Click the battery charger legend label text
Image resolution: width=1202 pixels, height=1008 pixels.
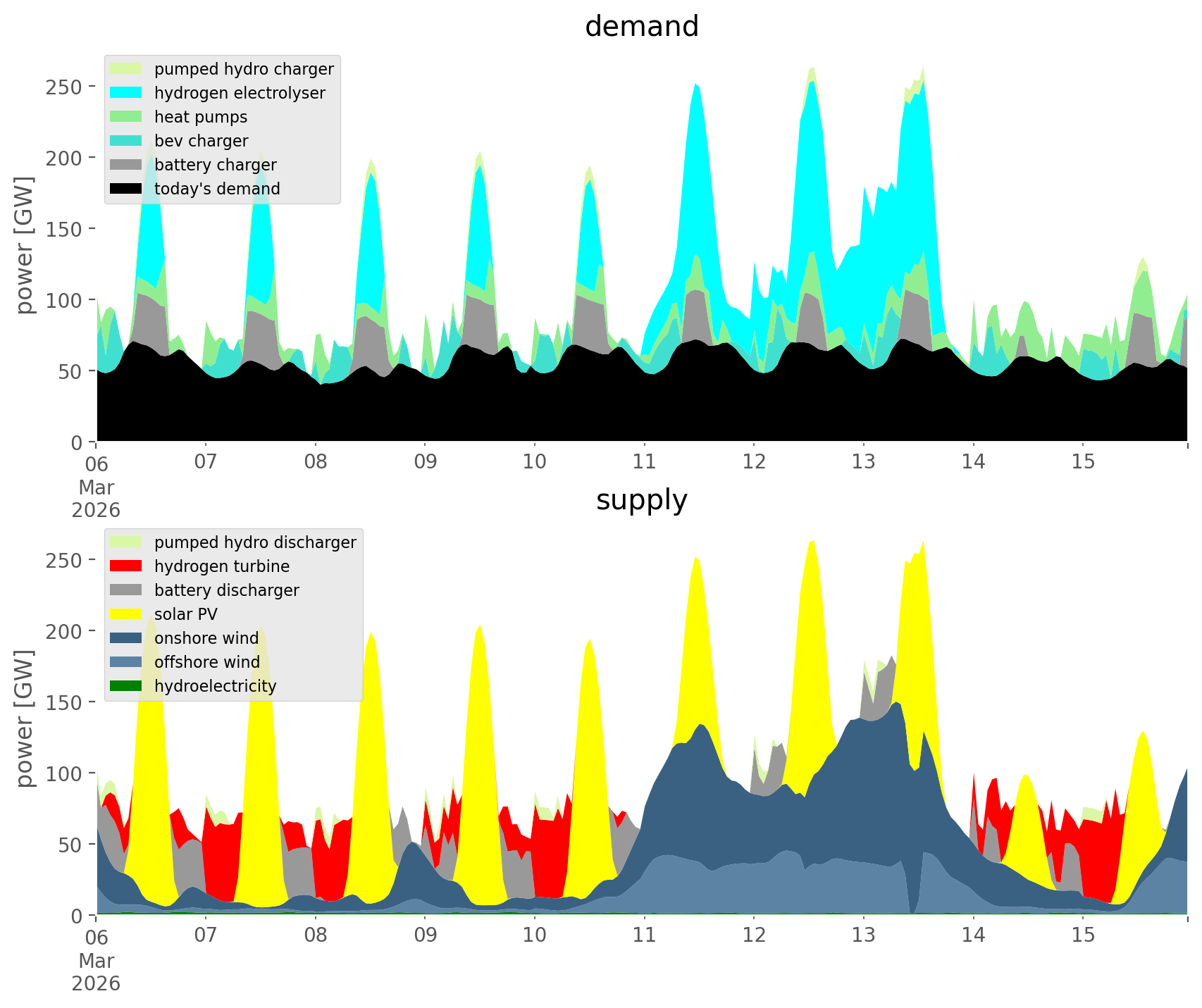click(215, 165)
